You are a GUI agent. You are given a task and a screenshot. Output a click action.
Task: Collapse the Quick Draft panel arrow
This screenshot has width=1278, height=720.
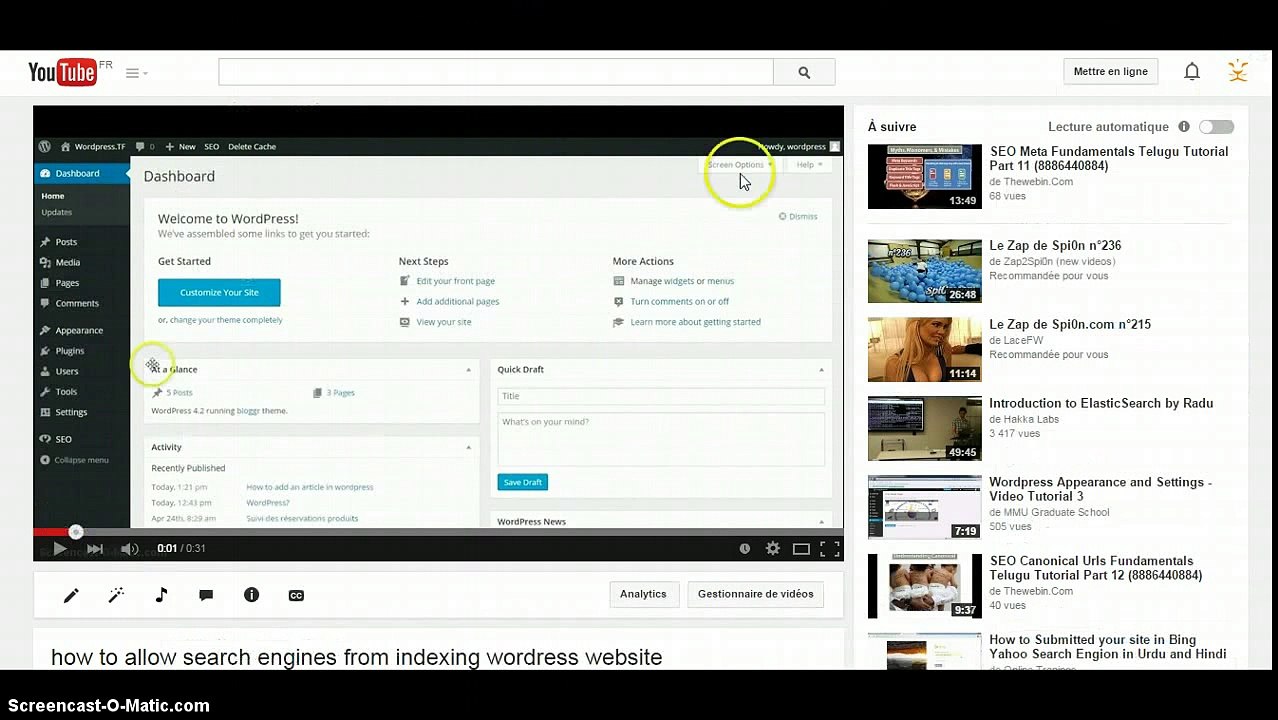click(821, 370)
